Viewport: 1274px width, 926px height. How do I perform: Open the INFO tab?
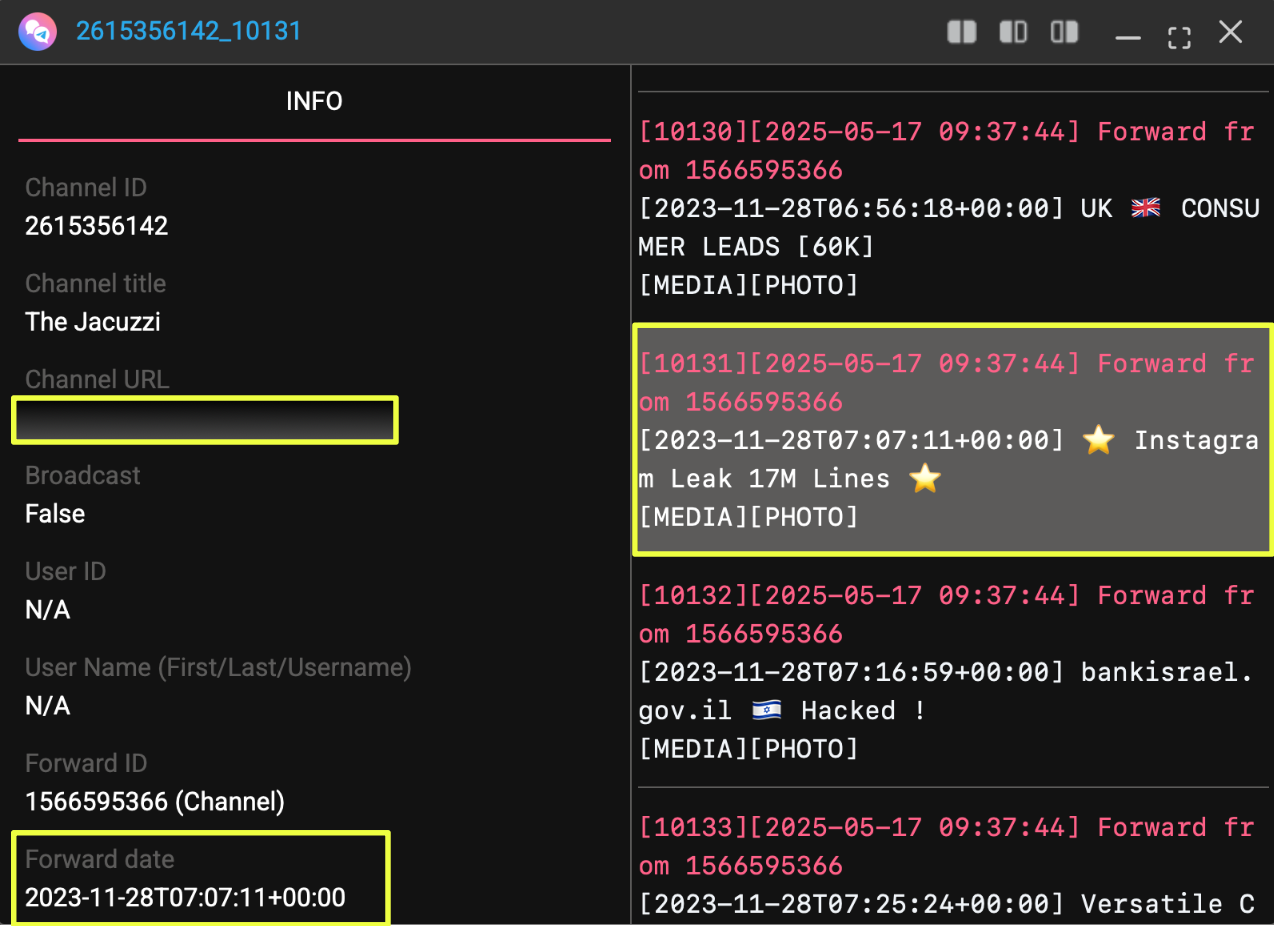[314, 101]
